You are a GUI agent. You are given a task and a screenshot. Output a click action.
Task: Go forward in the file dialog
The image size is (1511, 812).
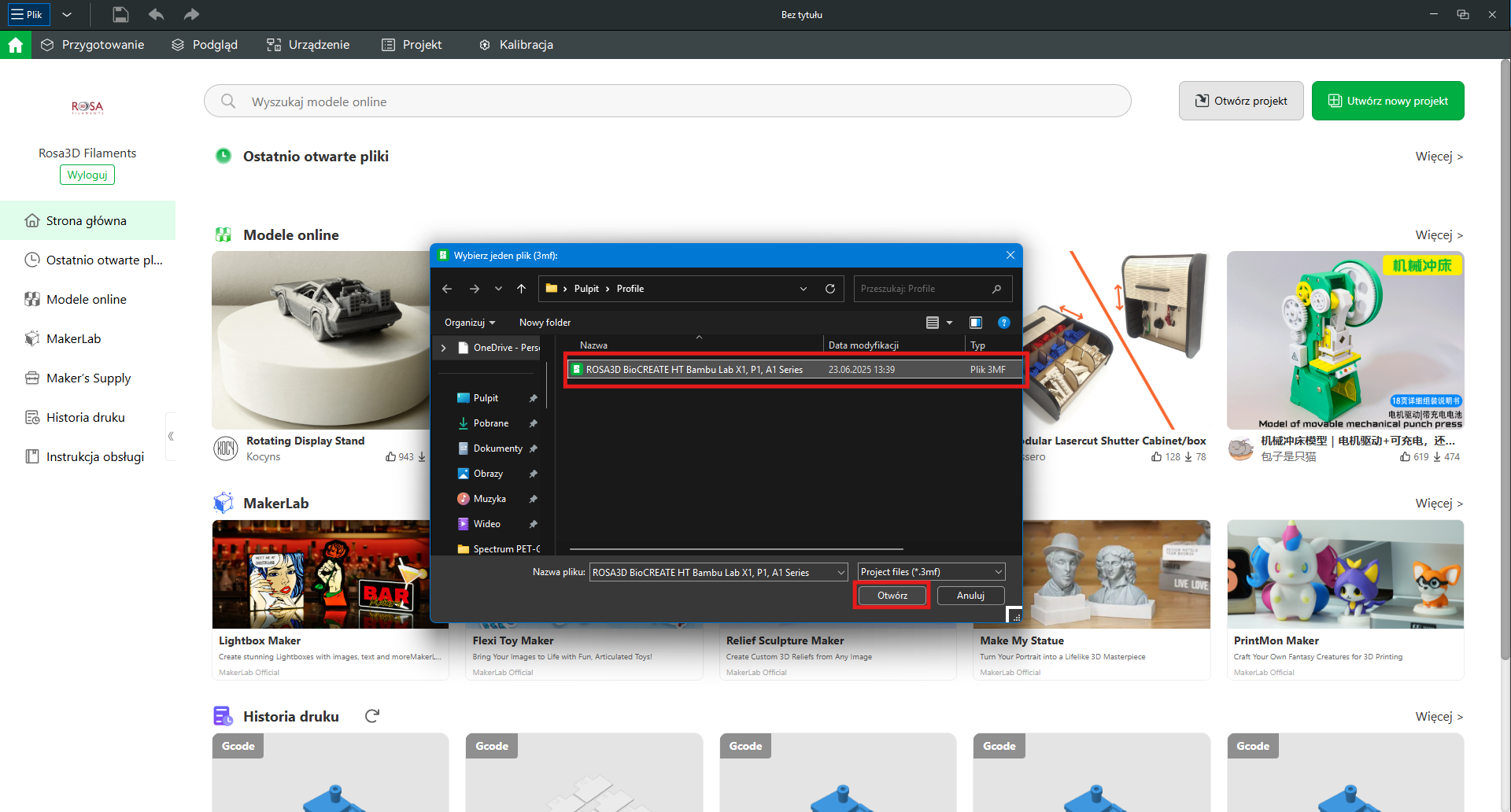[475, 289]
